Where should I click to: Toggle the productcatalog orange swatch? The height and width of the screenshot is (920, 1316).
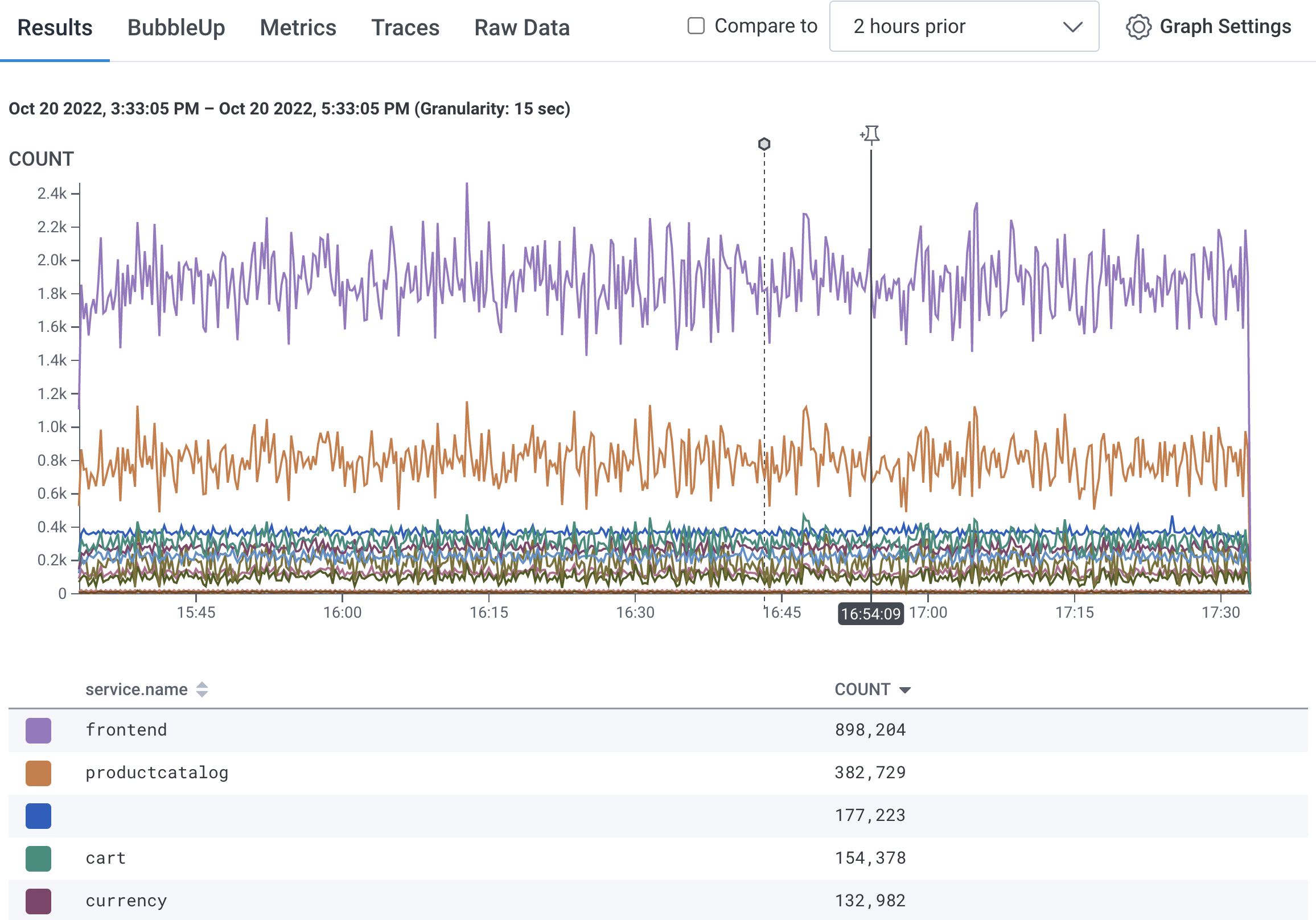pos(38,773)
